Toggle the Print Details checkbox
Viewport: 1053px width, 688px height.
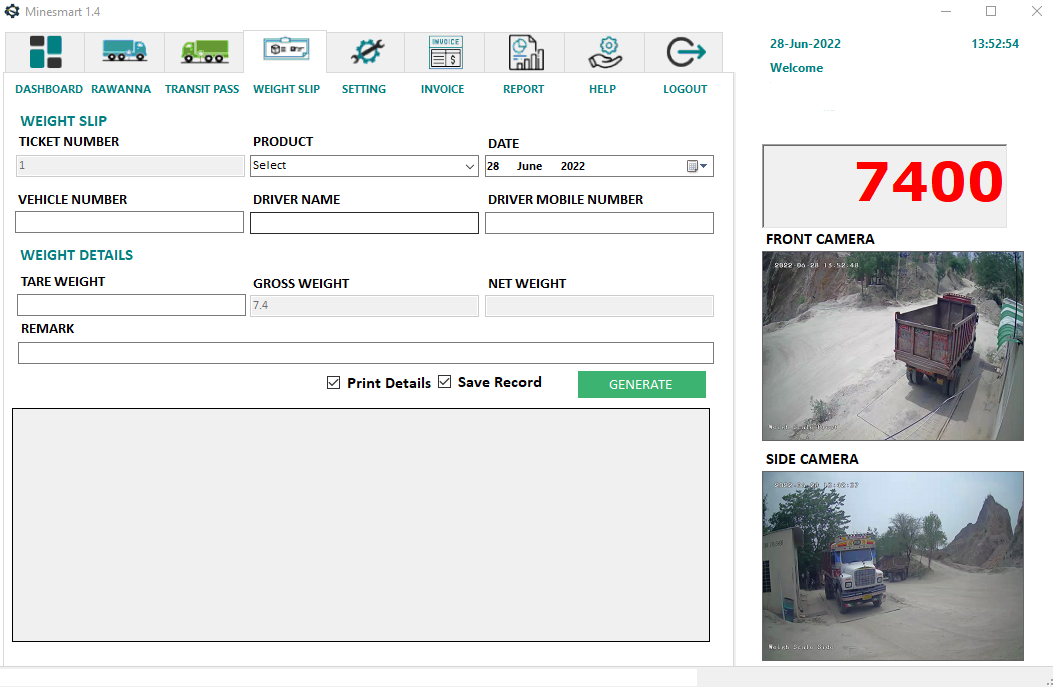pos(333,382)
